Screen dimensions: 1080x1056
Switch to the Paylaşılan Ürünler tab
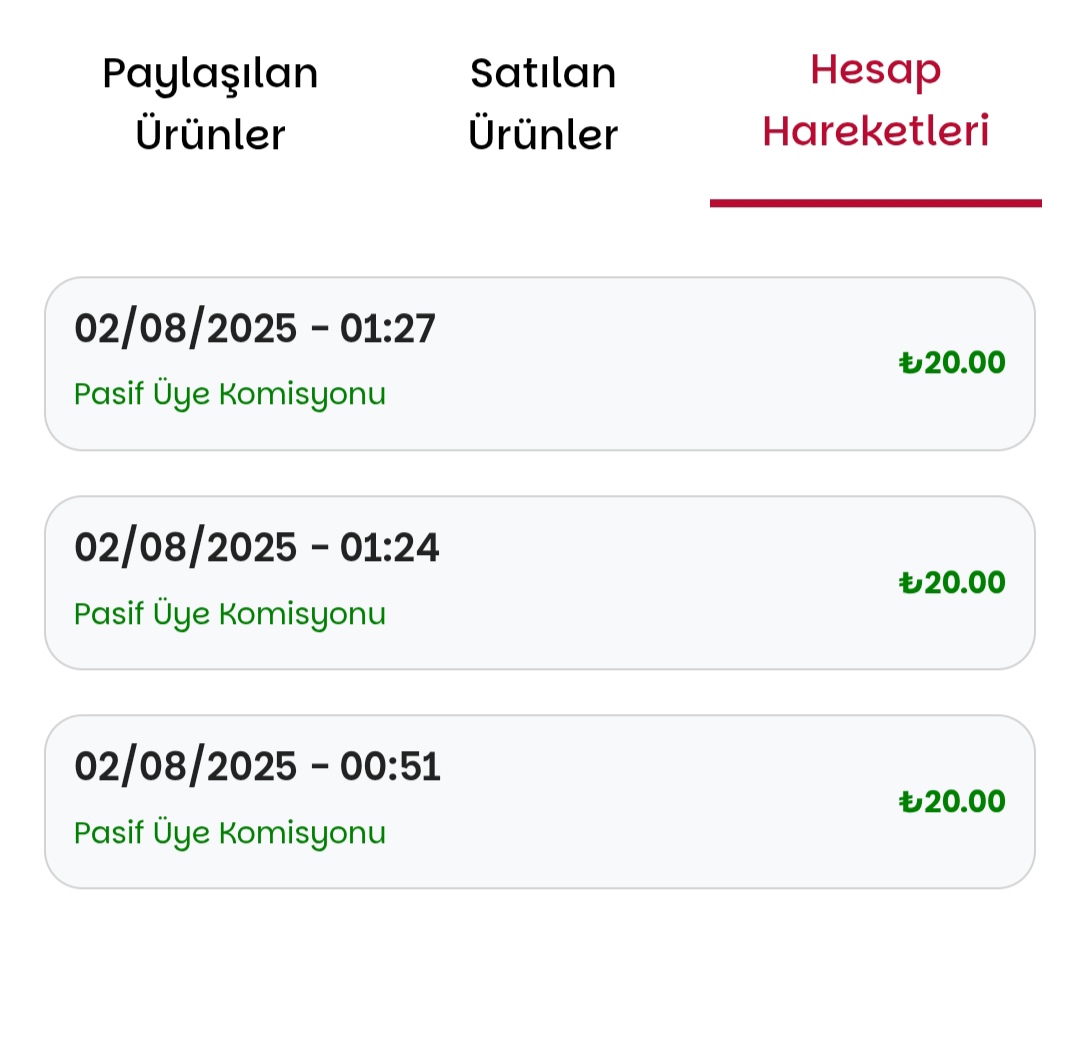coord(210,103)
